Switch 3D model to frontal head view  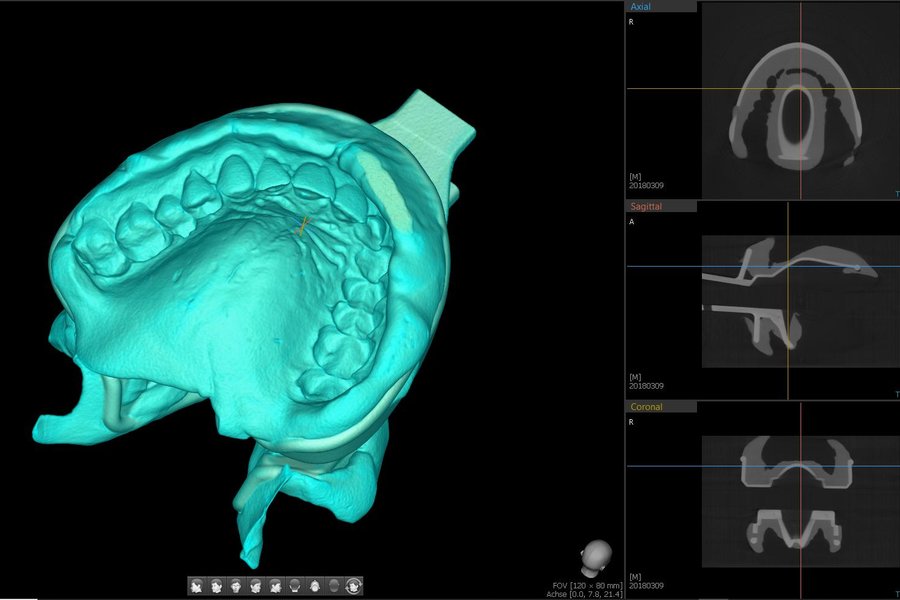click(236, 586)
